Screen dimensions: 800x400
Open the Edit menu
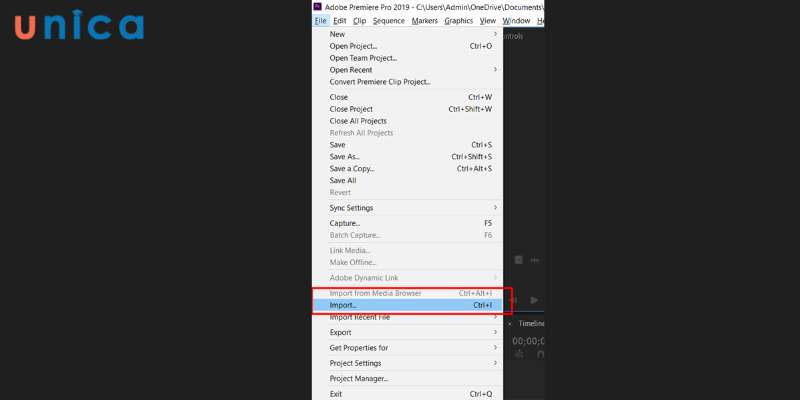pos(340,21)
